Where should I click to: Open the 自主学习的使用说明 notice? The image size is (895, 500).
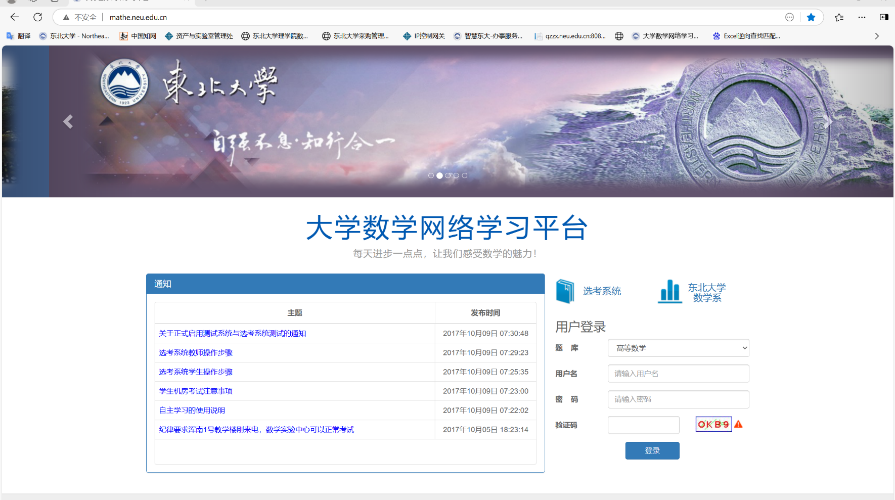click(191, 410)
